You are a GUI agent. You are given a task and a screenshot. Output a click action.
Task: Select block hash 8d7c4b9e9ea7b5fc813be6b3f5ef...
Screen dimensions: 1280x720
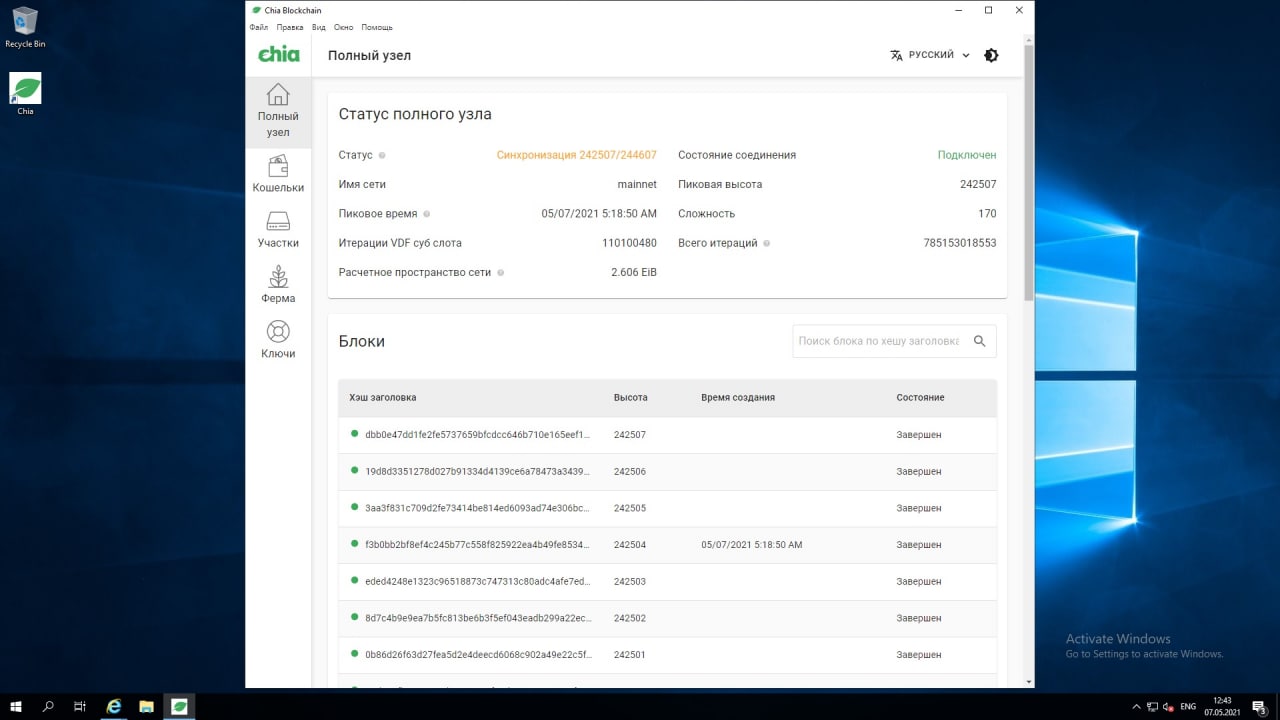(477, 618)
